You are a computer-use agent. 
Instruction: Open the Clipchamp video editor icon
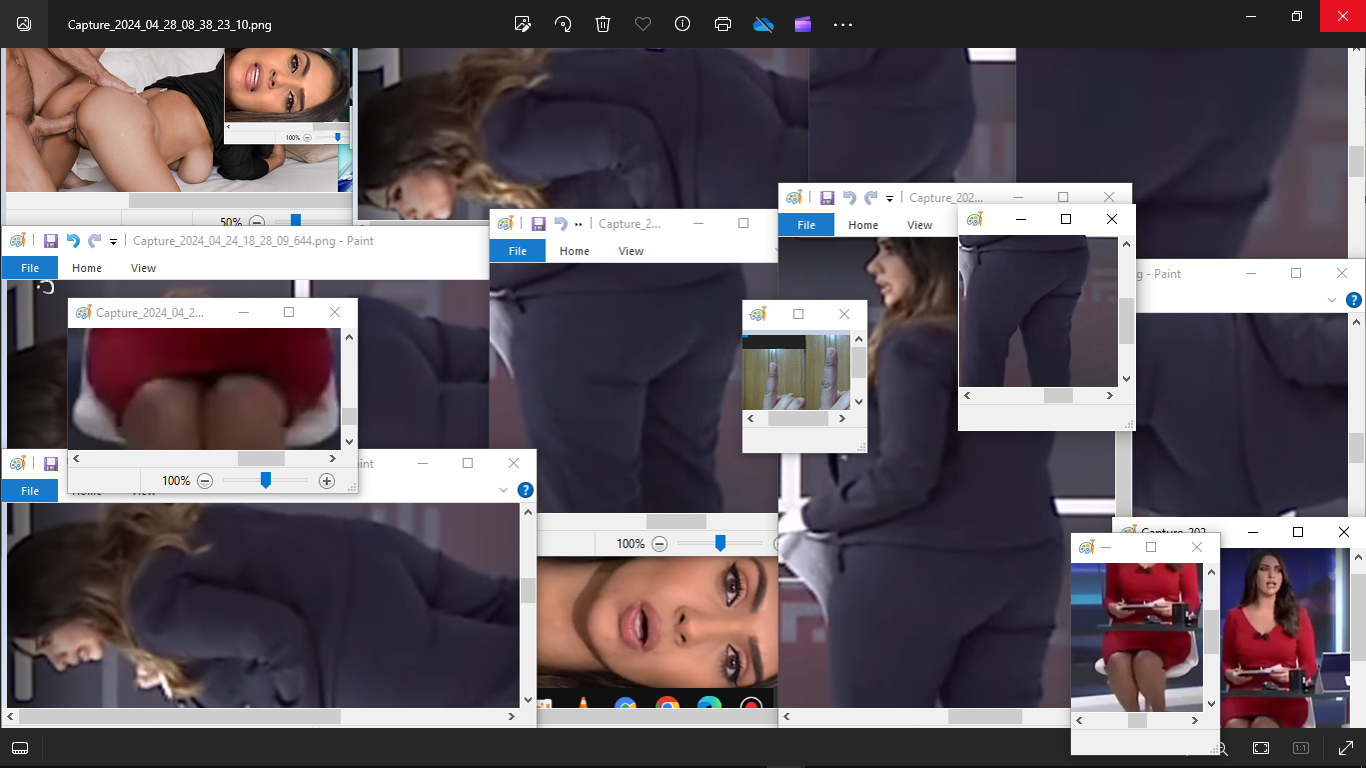[x=803, y=24]
